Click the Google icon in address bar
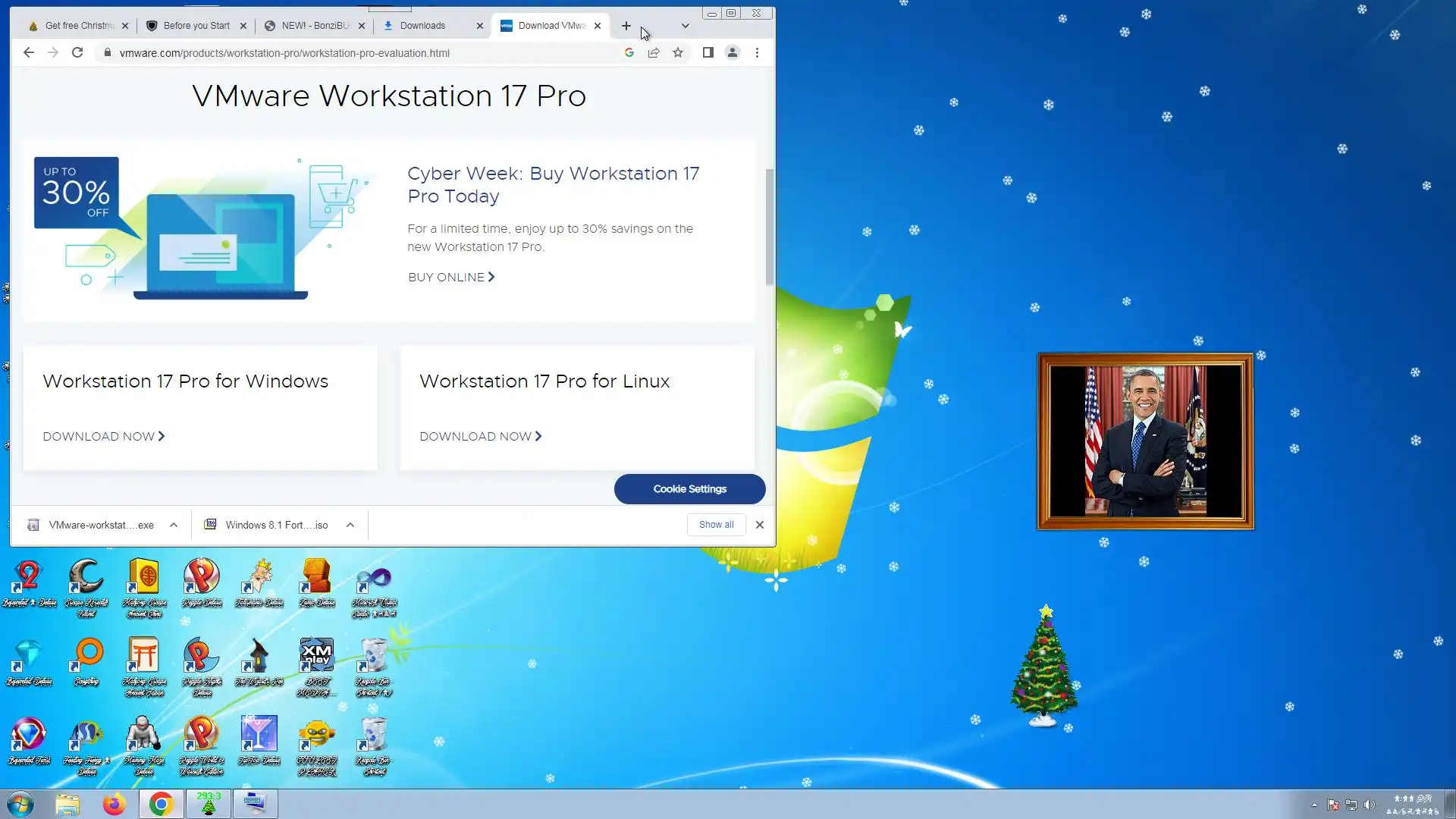The width and height of the screenshot is (1456, 819). coord(629,53)
